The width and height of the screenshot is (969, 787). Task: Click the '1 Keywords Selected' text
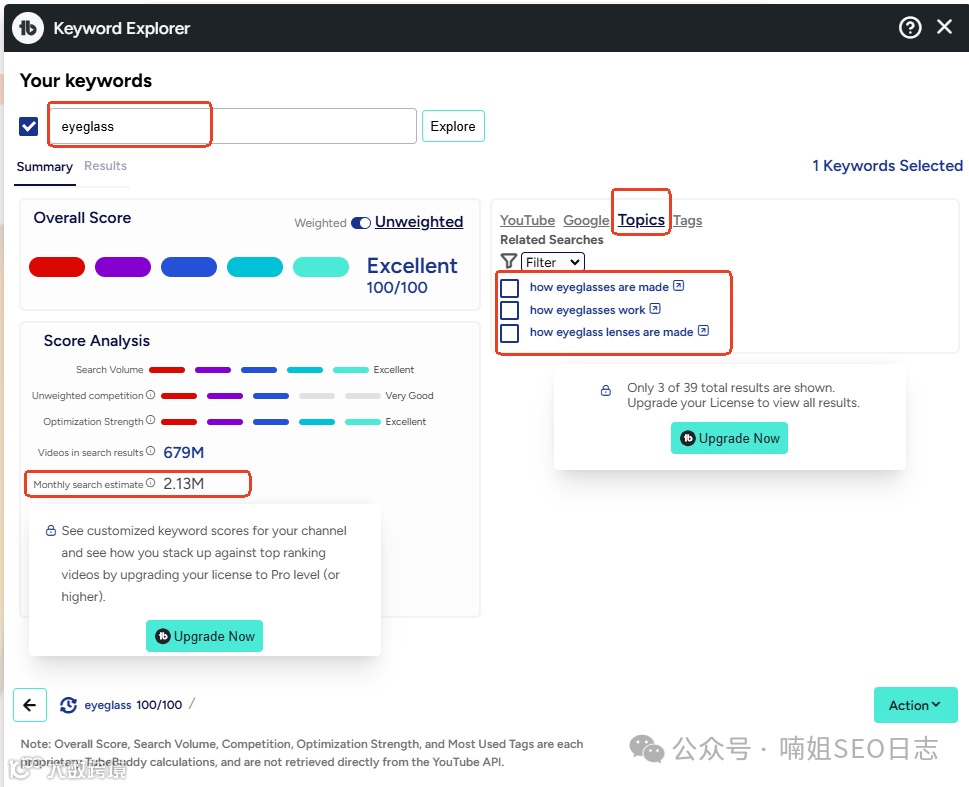pyautogui.click(x=887, y=166)
